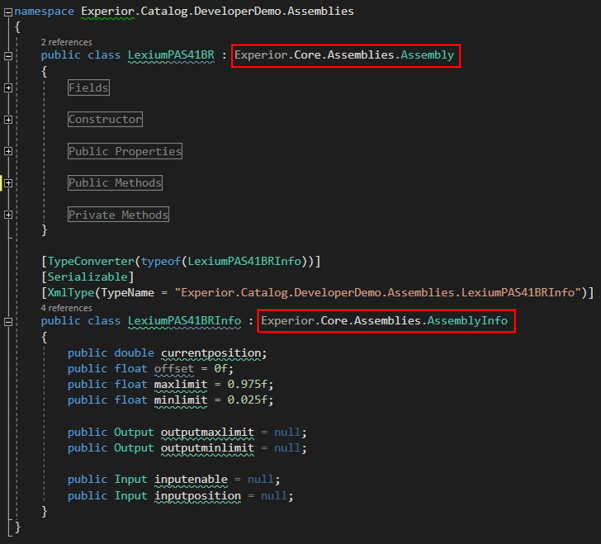Screen dimensions: 601x544
Task: Click the collapsed 'Constructor' region label
Action: 105,119
